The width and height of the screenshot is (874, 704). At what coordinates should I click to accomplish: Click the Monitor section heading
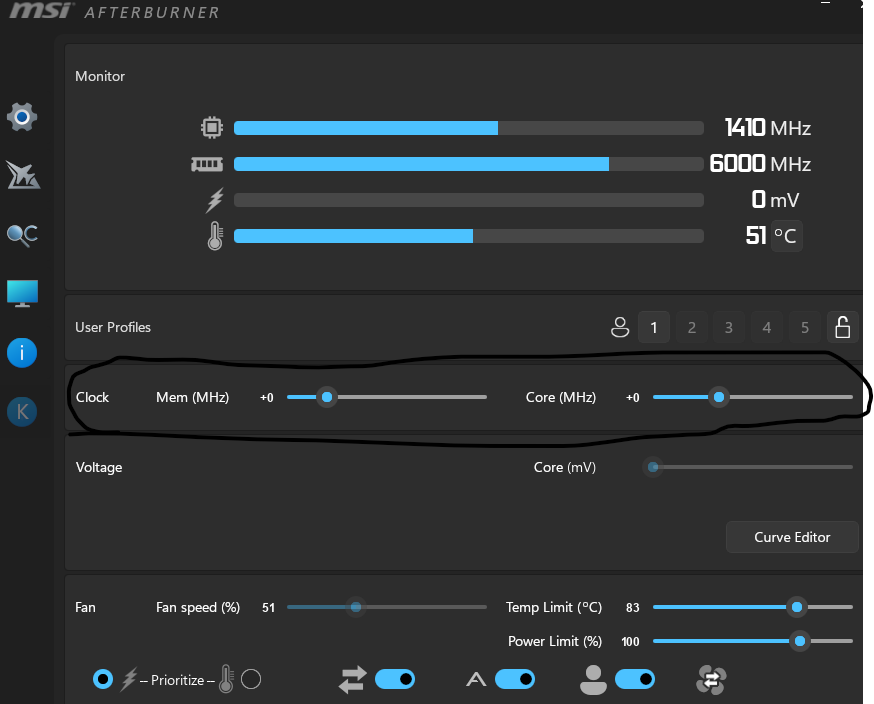100,76
